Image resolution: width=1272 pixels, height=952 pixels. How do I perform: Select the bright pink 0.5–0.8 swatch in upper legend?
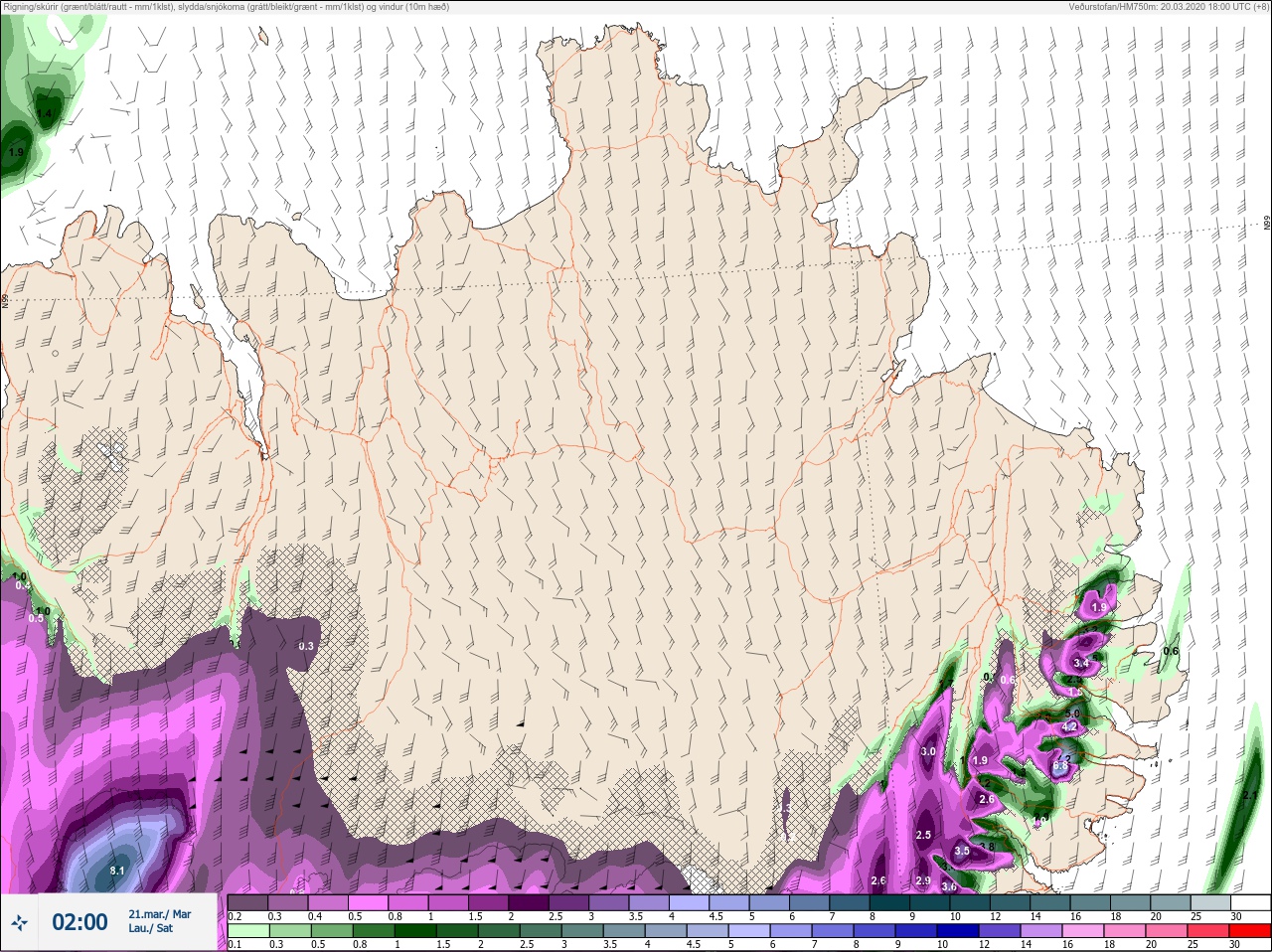[369, 902]
